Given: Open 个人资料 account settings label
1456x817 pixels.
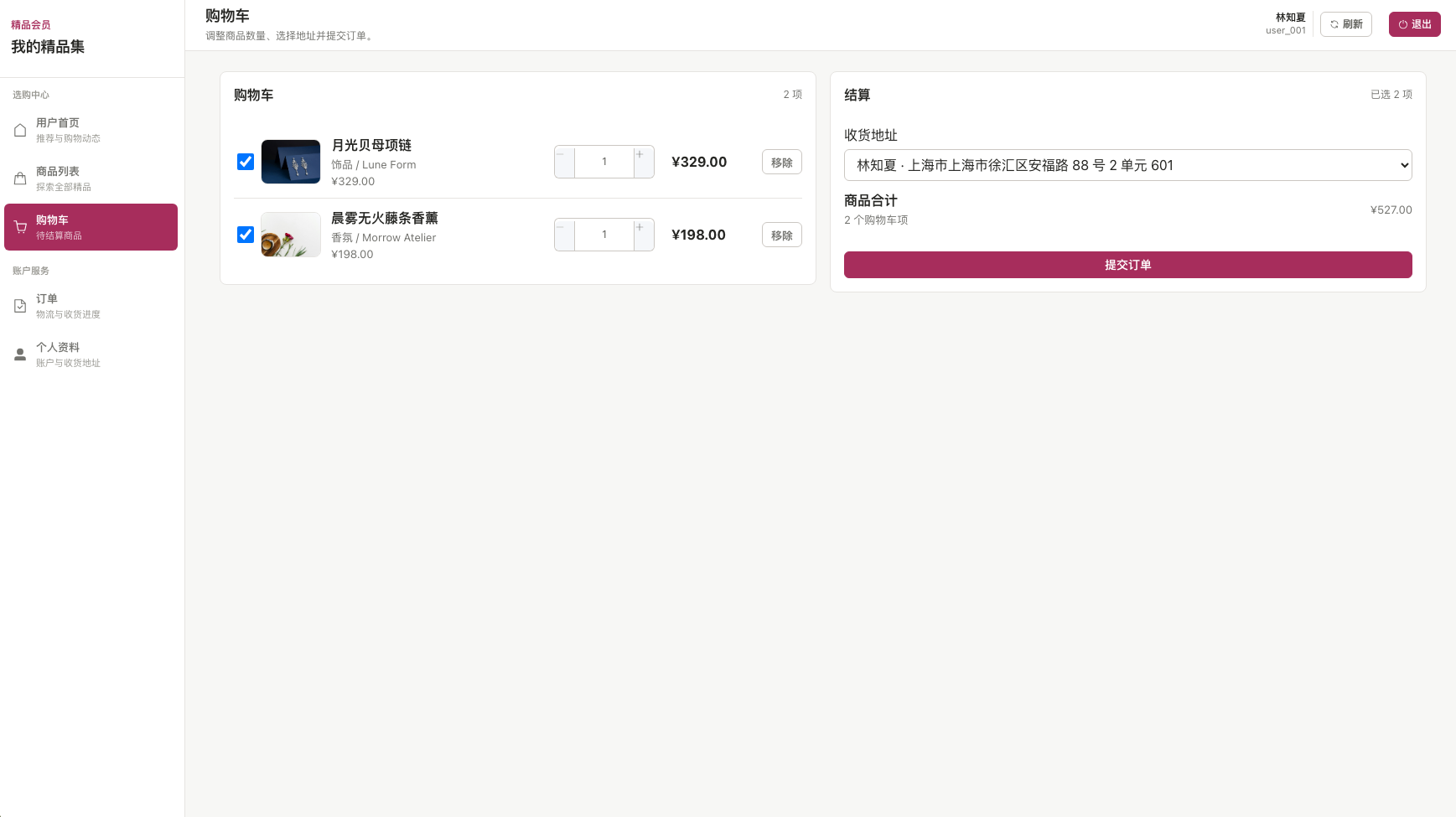Looking at the screenshot, I should (58, 348).
